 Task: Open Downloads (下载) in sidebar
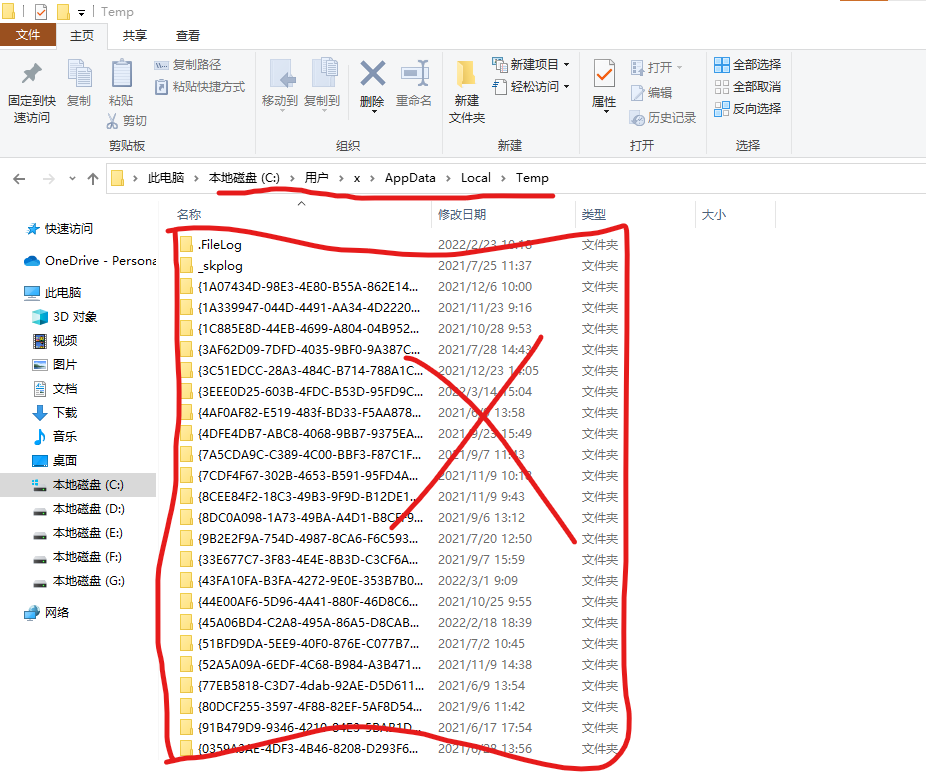point(55,412)
